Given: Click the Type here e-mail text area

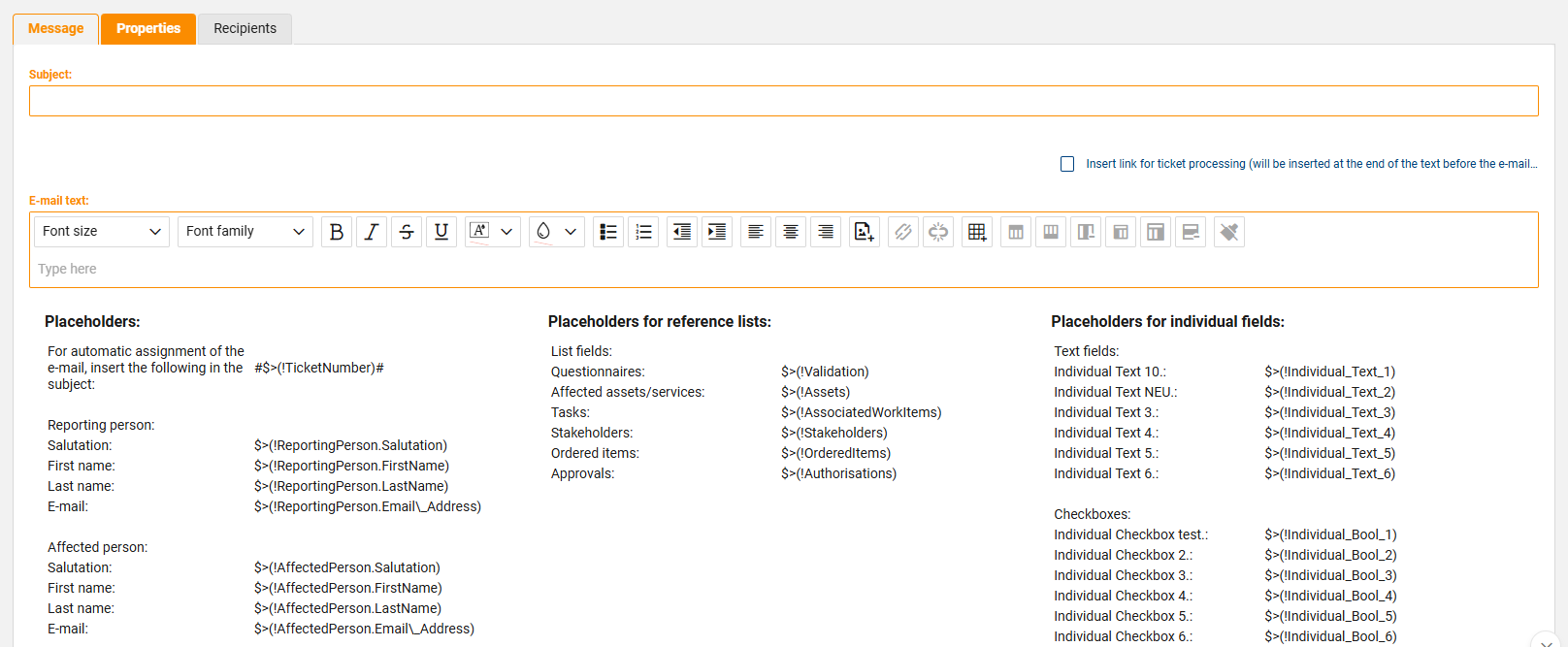Looking at the screenshot, I should [783, 269].
